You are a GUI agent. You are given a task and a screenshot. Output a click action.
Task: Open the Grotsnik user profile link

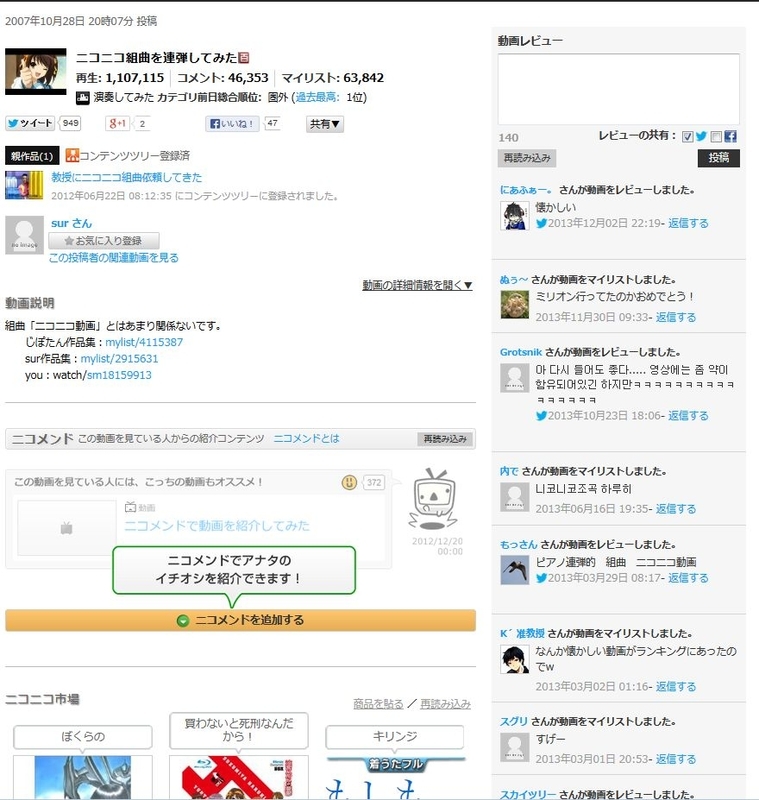[x=521, y=352]
